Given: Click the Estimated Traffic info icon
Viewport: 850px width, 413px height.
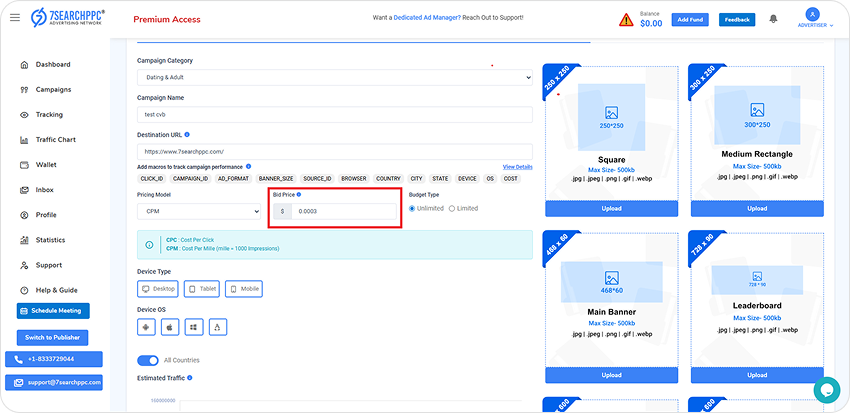Looking at the screenshot, I should pyautogui.click(x=189, y=378).
